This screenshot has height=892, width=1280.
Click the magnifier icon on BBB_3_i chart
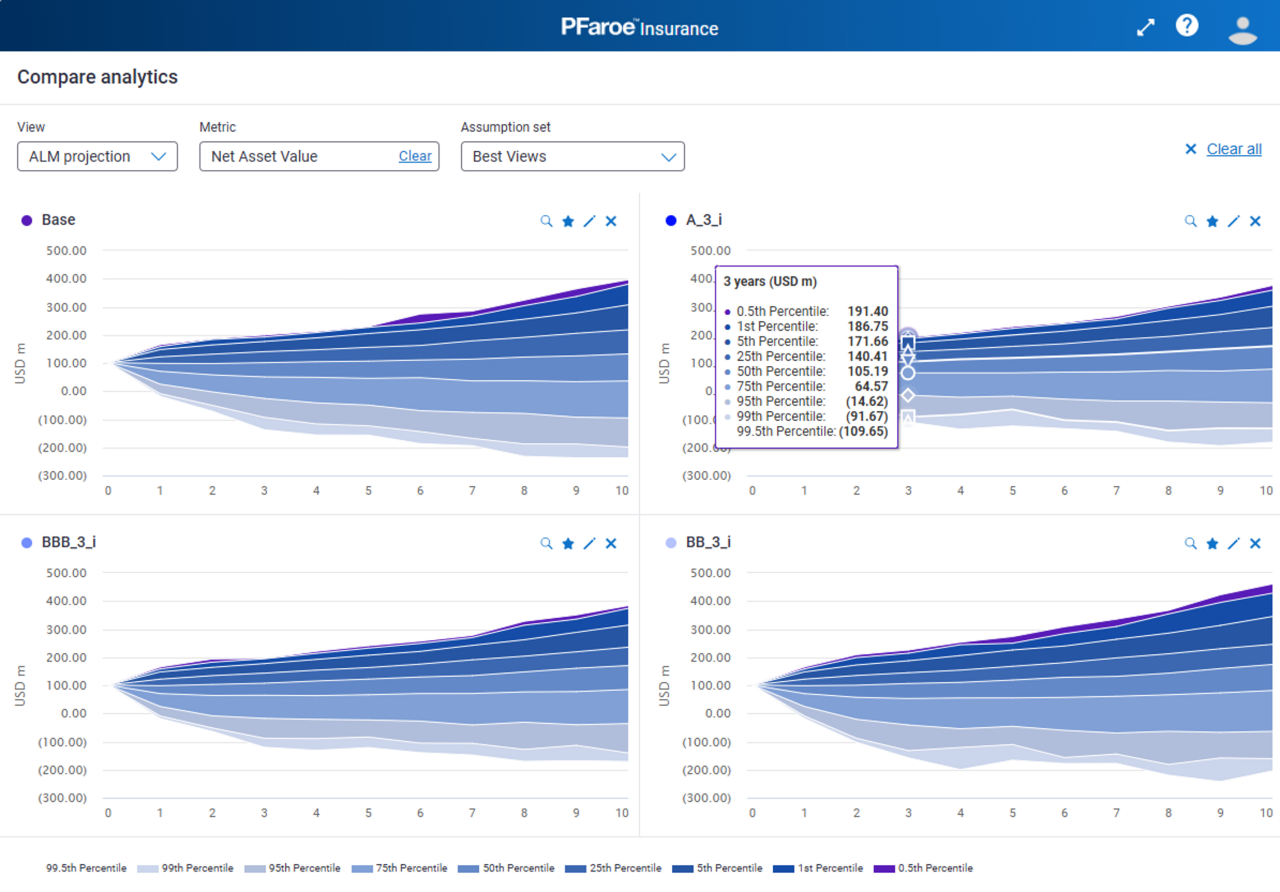[x=546, y=543]
